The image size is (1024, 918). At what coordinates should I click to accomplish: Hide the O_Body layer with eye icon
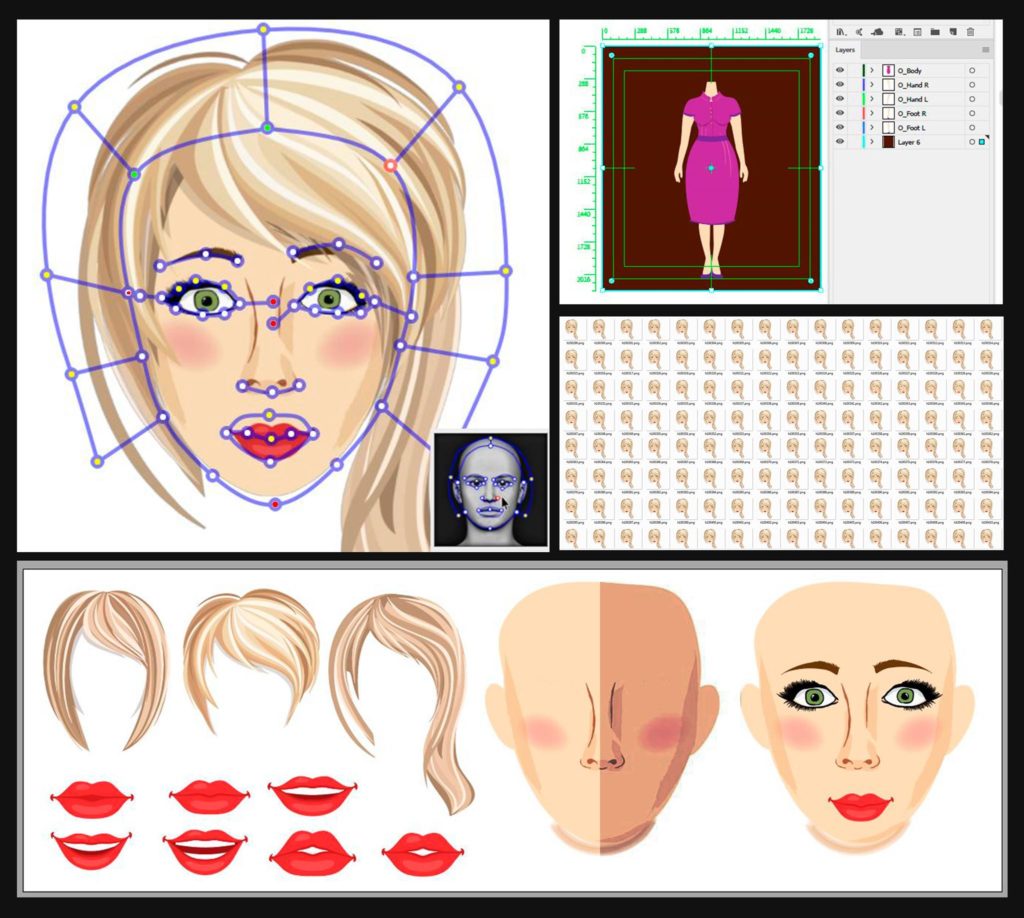tap(840, 70)
